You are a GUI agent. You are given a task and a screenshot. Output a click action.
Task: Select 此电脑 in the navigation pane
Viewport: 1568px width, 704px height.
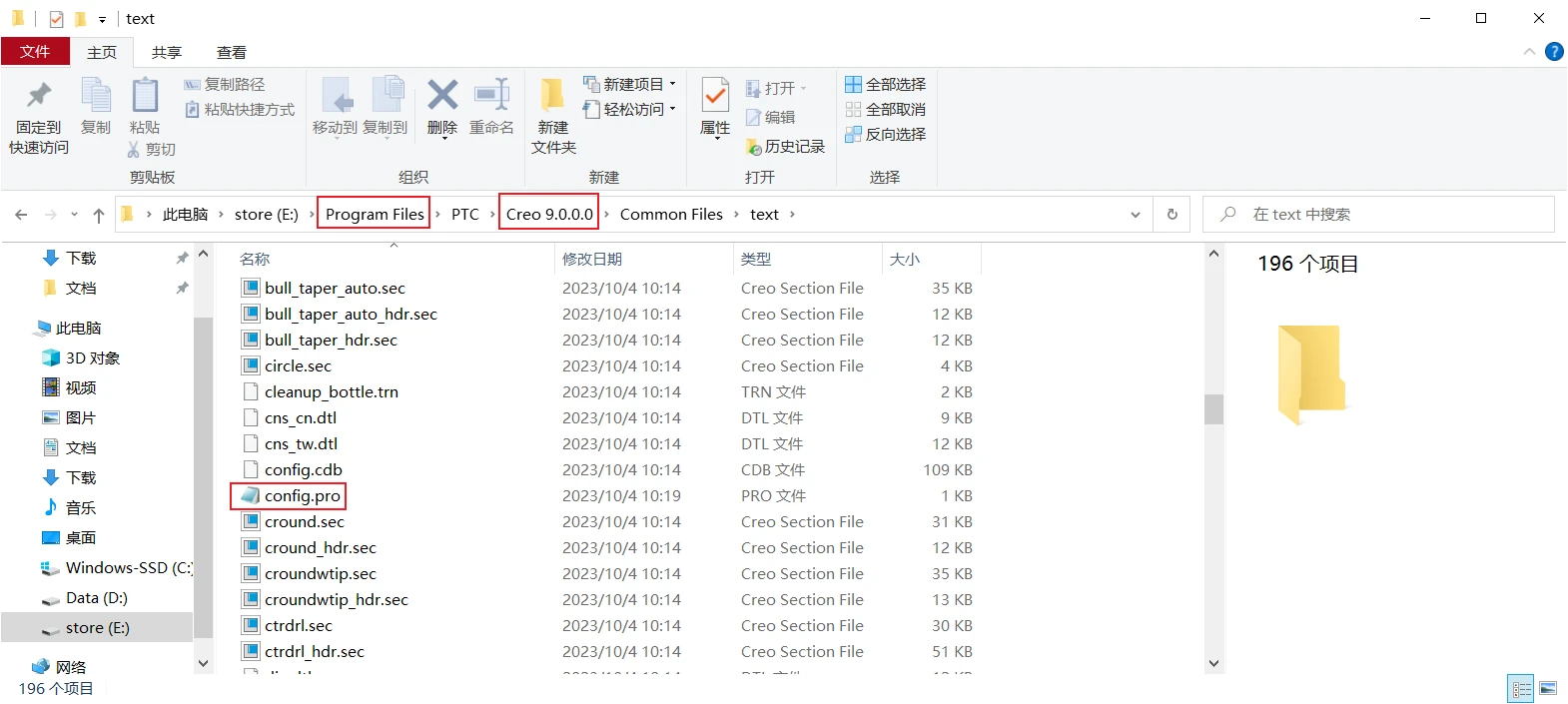[x=78, y=329]
